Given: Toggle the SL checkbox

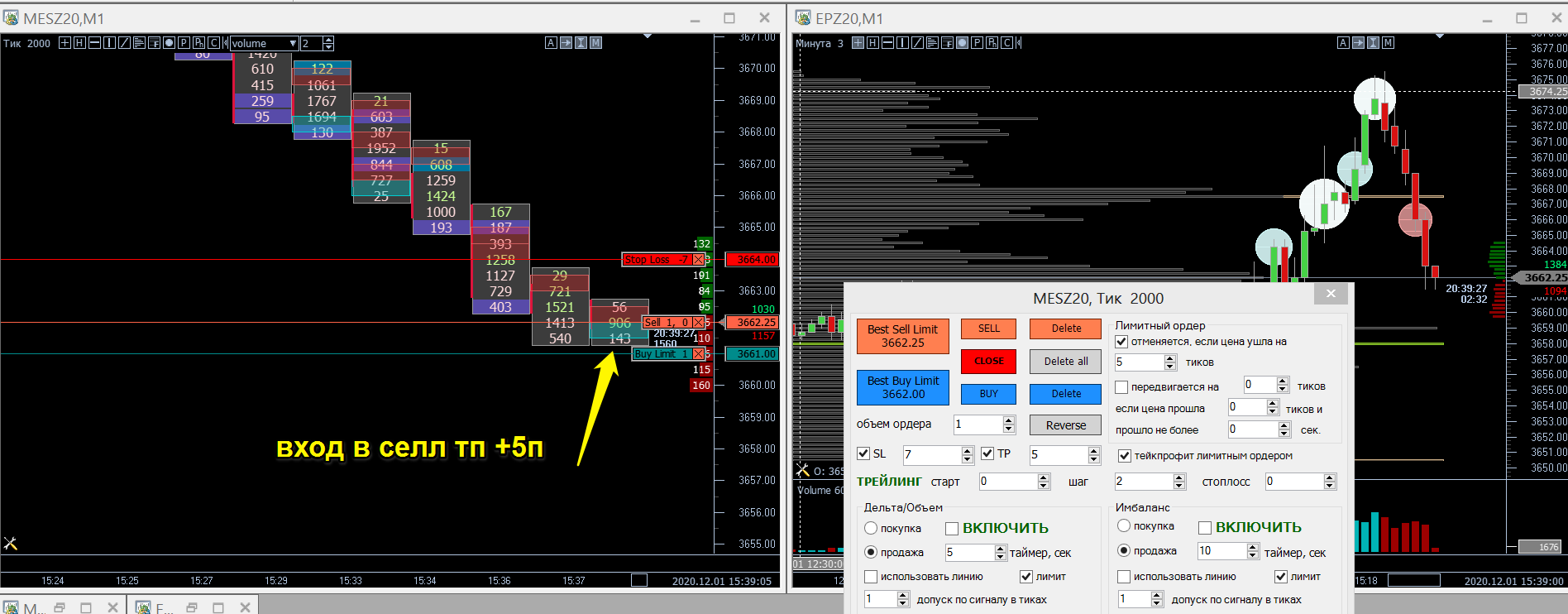Looking at the screenshot, I should pyautogui.click(x=863, y=453).
